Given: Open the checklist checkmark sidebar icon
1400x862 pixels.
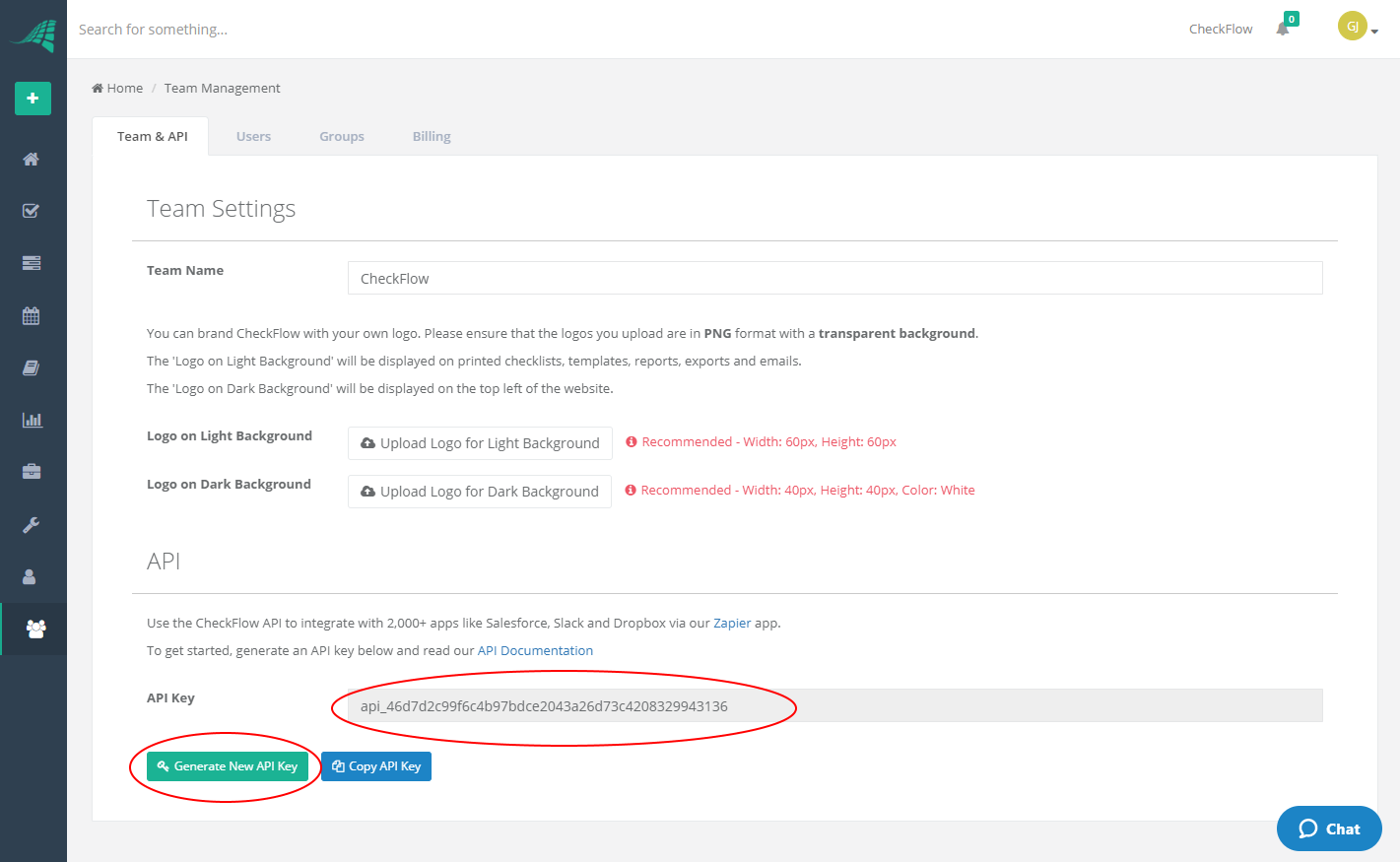Looking at the screenshot, I should [32, 211].
